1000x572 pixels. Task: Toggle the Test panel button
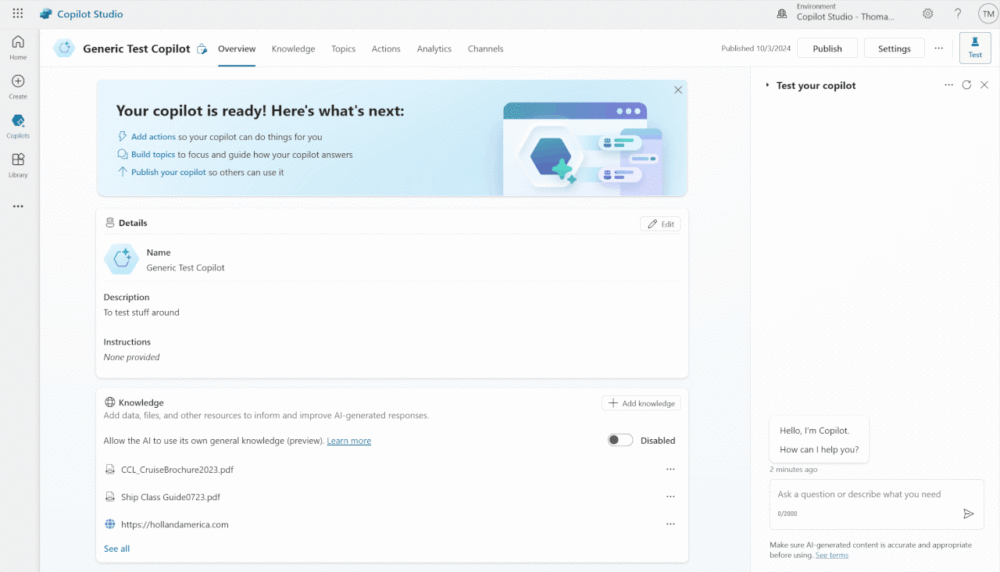tap(975, 48)
